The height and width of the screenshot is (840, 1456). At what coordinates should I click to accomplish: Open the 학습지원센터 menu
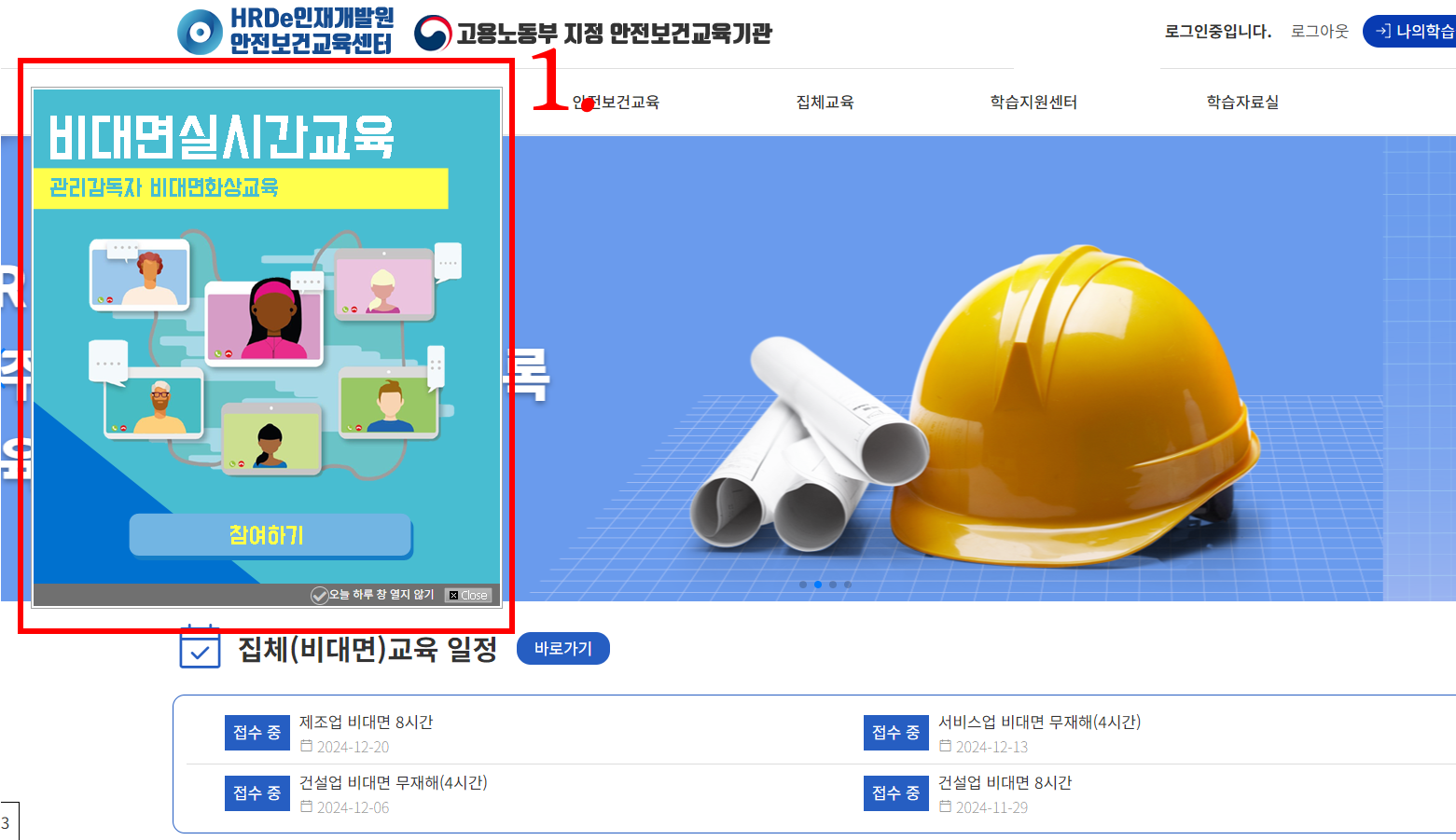tap(1033, 102)
